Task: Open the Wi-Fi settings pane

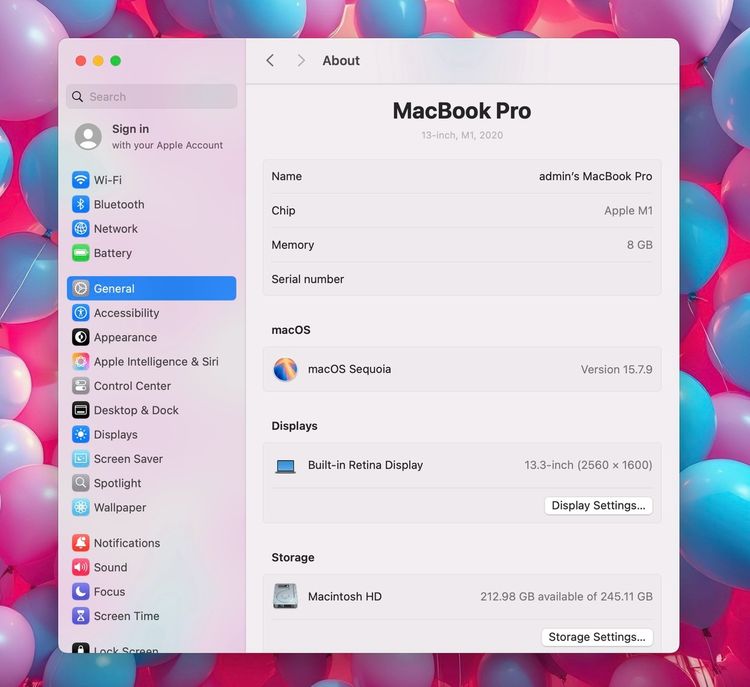Action: click(152, 180)
